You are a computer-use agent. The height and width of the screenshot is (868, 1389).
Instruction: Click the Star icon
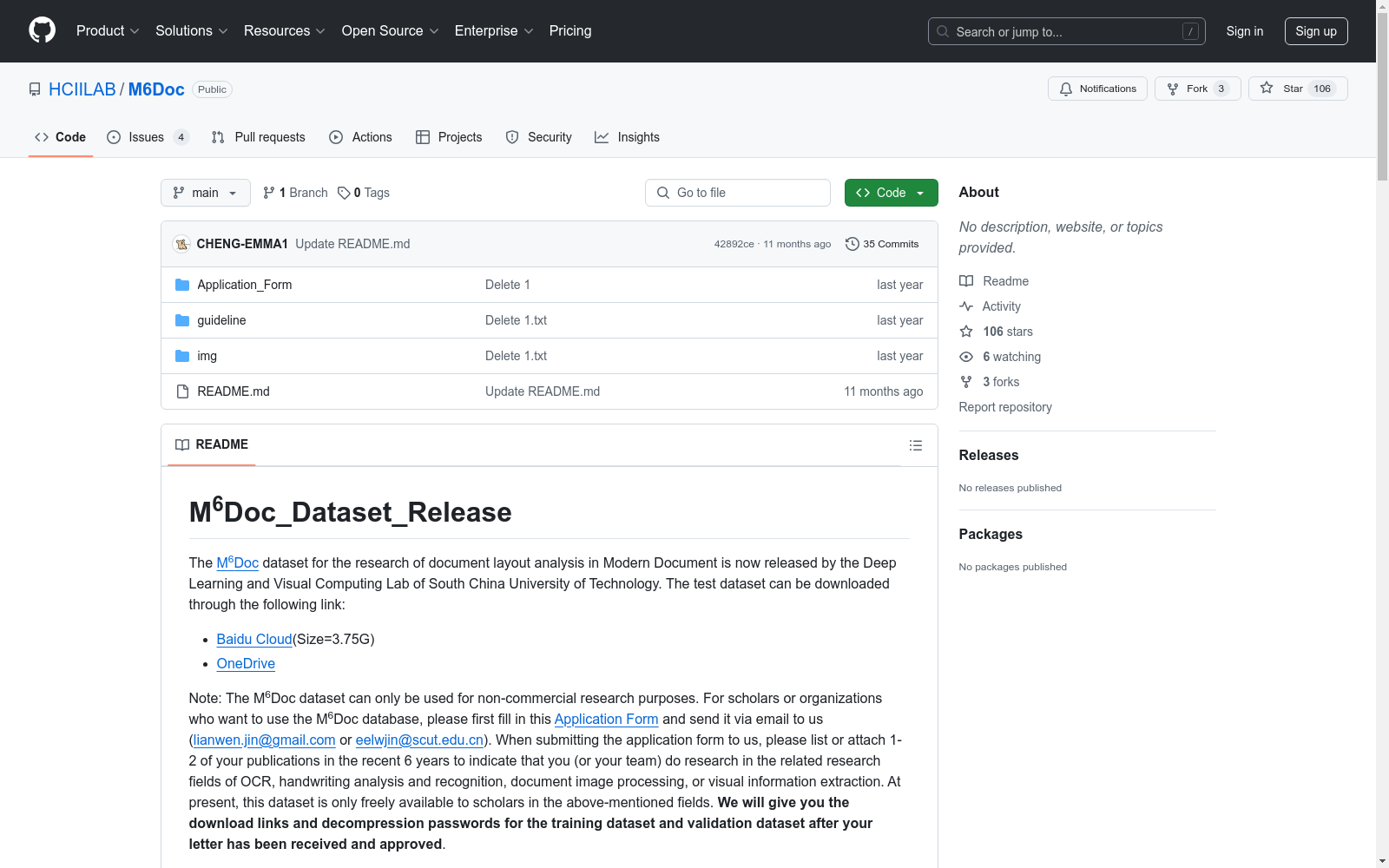coord(1267,88)
